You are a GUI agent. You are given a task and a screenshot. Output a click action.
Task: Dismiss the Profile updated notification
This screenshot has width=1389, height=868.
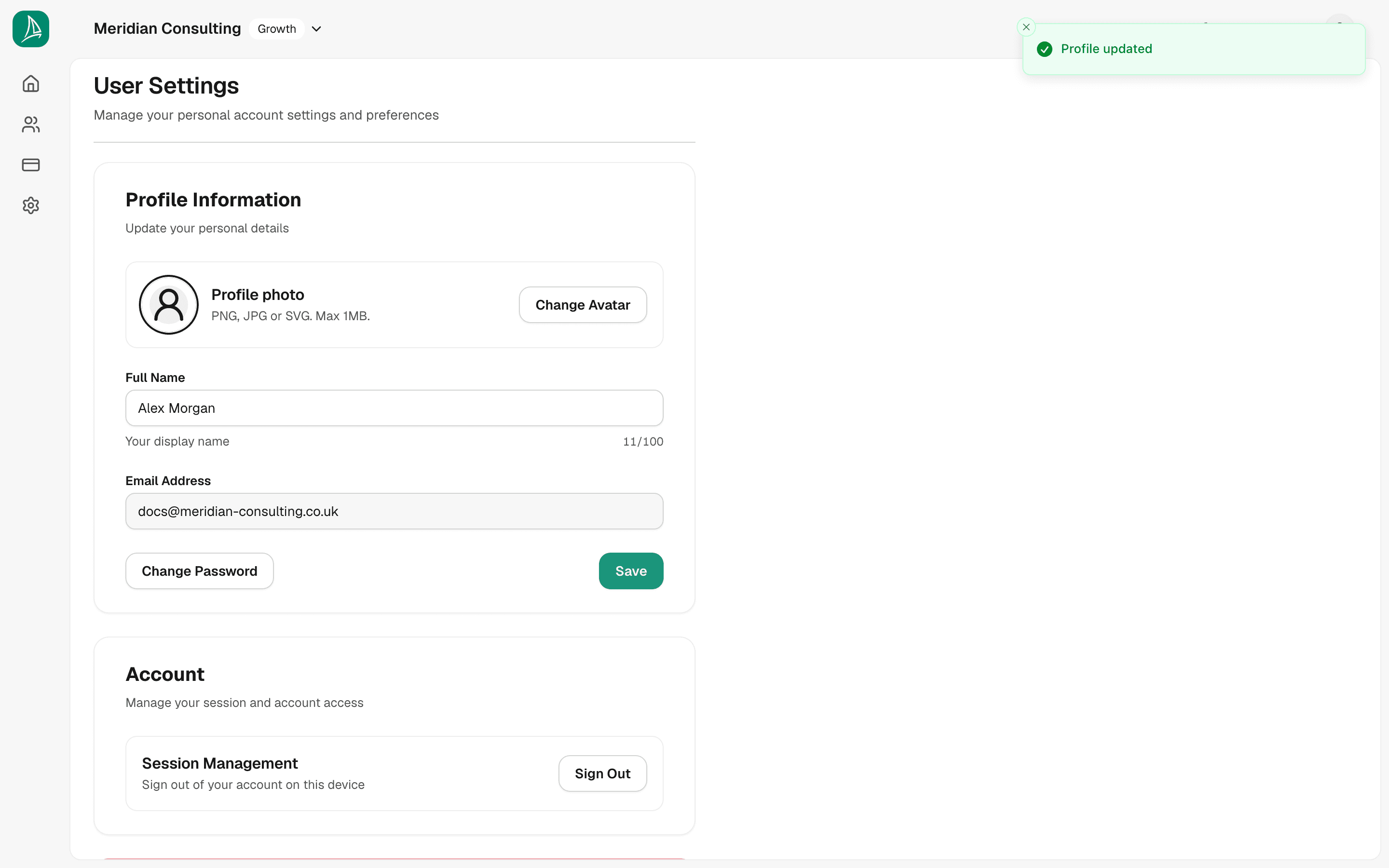tap(1026, 27)
